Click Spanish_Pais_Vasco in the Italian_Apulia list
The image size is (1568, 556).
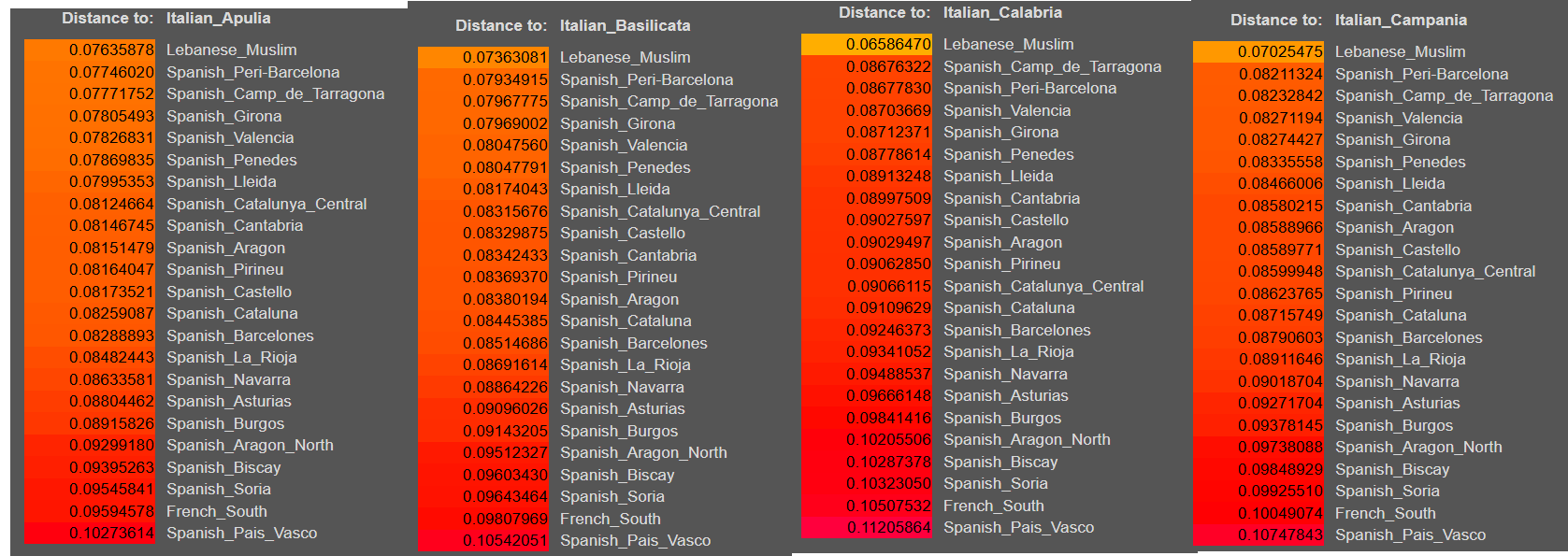(x=241, y=534)
